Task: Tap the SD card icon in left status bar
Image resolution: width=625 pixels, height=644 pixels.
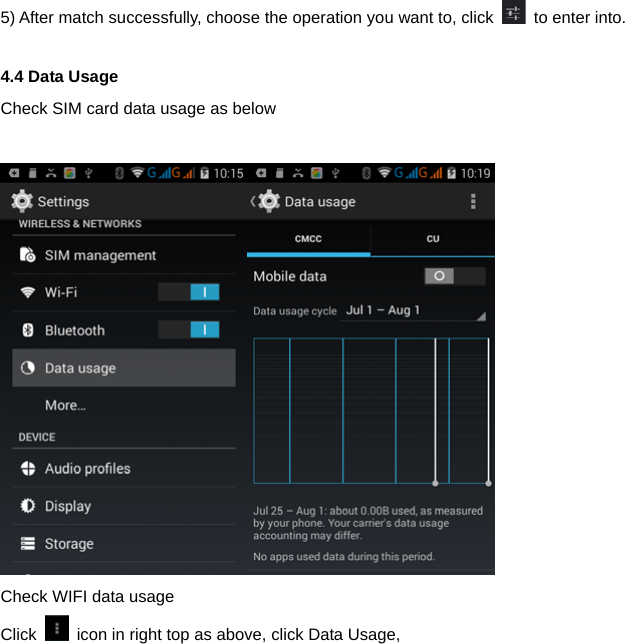Action: [32, 173]
